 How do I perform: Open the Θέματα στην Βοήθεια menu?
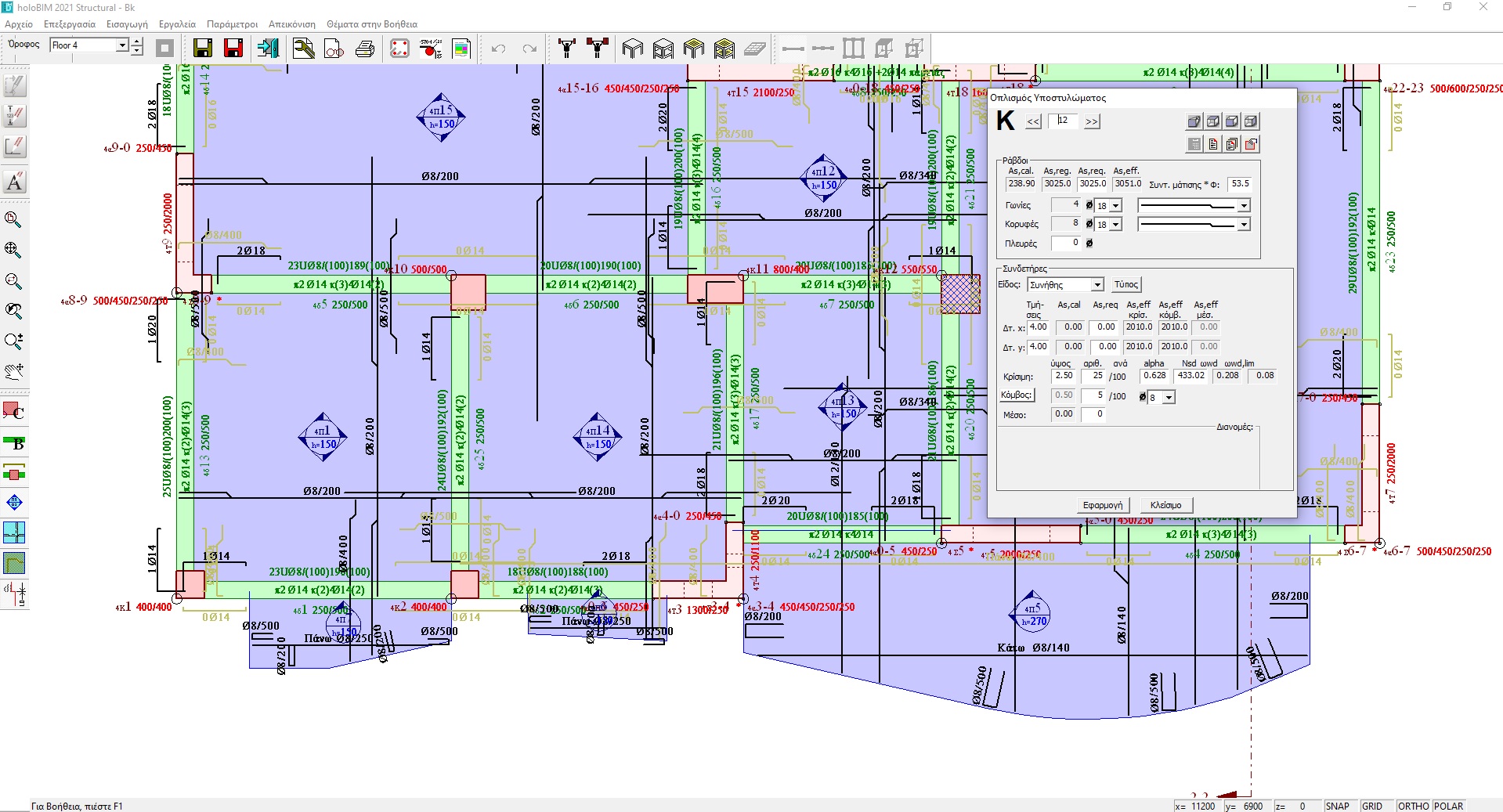point(372,24)
